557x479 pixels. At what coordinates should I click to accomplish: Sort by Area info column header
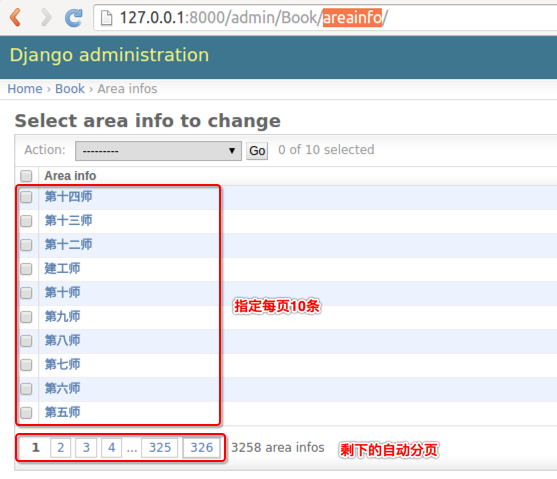coord(70,176)
